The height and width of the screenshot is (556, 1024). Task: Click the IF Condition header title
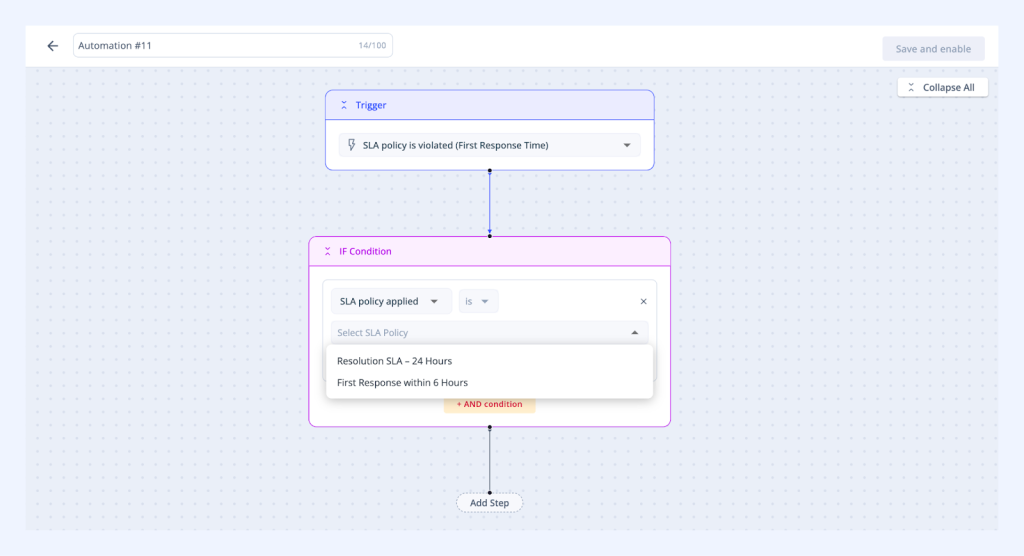point(365,252)
